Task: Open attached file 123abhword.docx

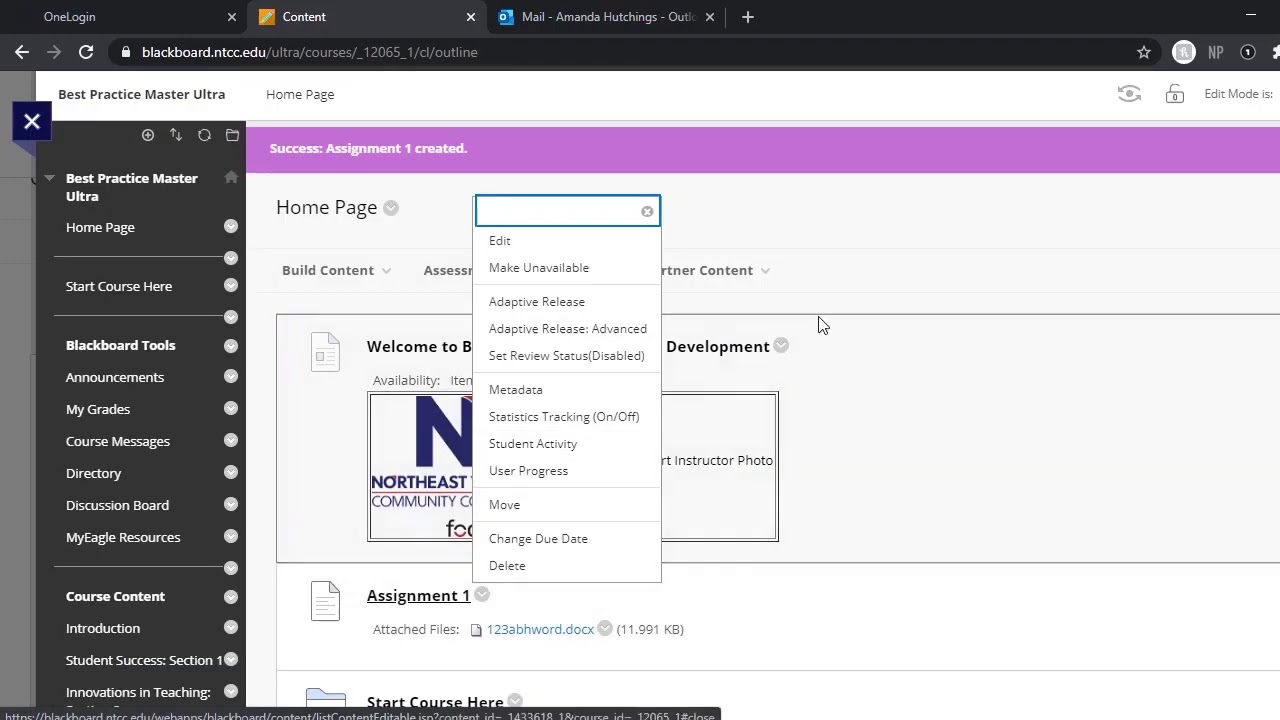Action: pyautogui.click(x=540, y=629)
